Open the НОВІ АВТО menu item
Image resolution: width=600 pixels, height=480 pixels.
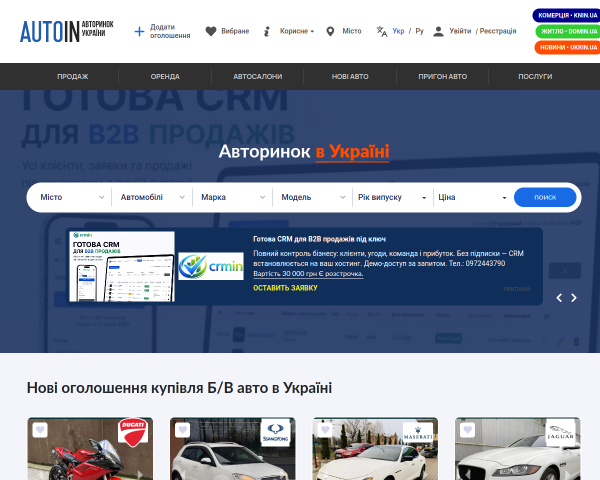pyautogui.click(x=350, y=77)
